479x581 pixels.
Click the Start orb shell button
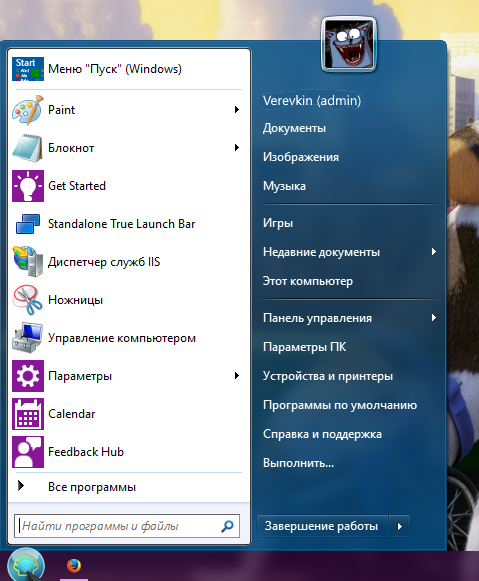[x=26, y=564]
